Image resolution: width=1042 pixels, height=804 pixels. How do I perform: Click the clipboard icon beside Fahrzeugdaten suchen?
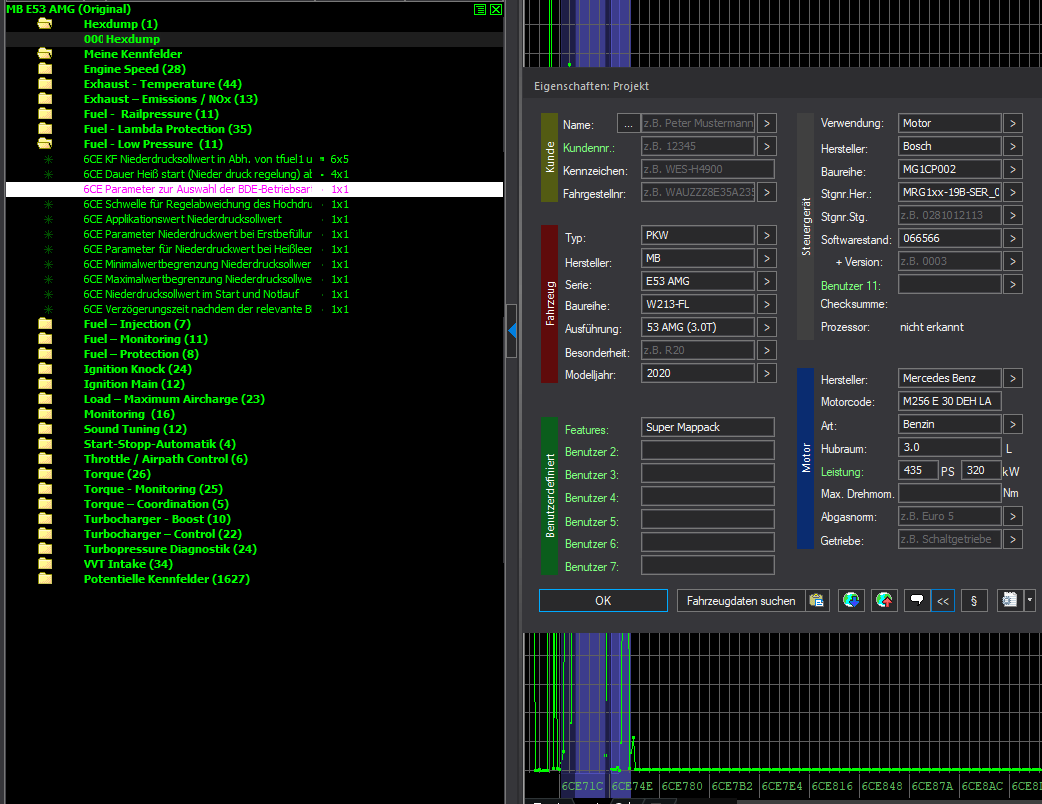818,600
